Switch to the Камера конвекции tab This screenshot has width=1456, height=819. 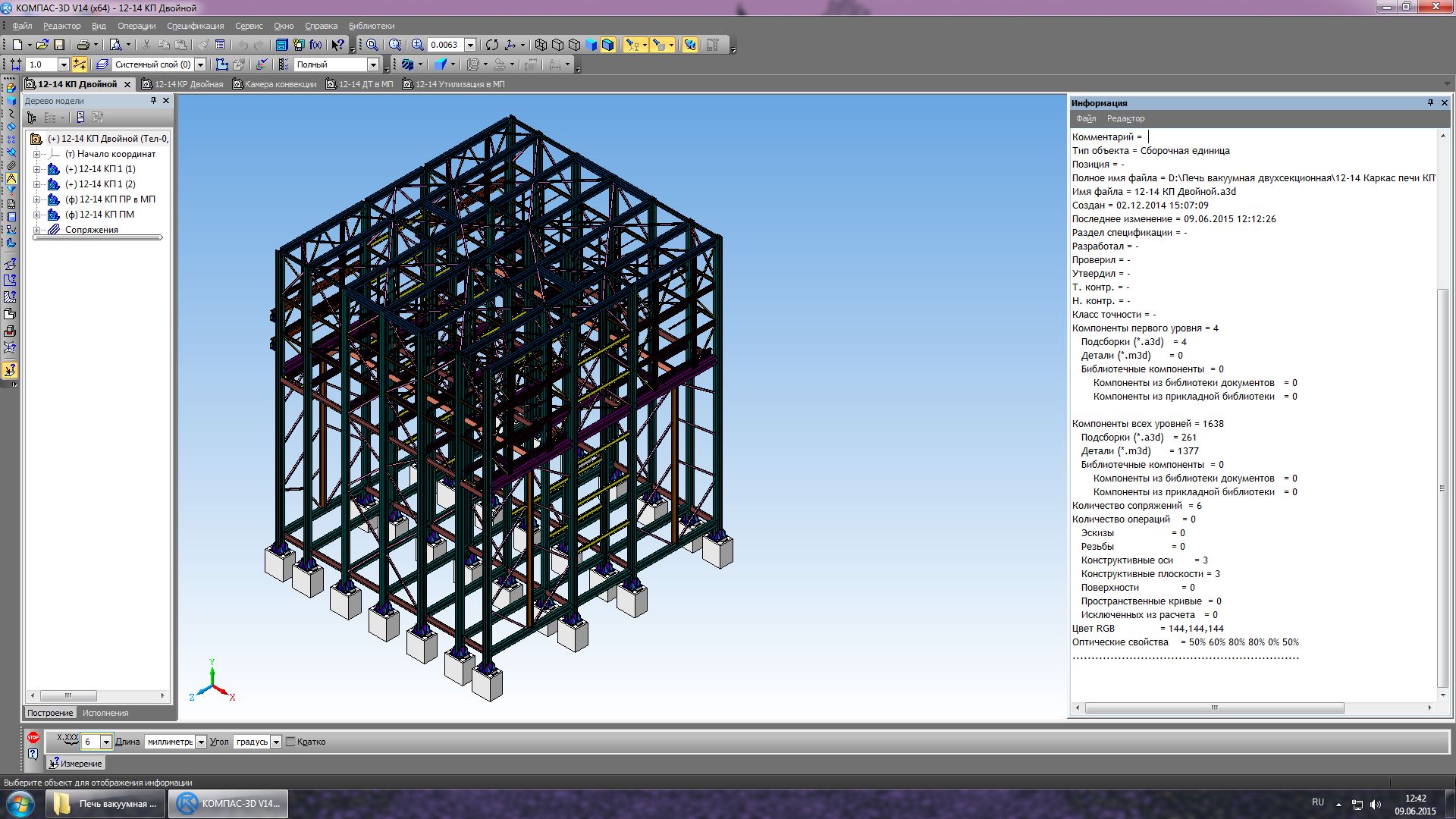point(280,84)
